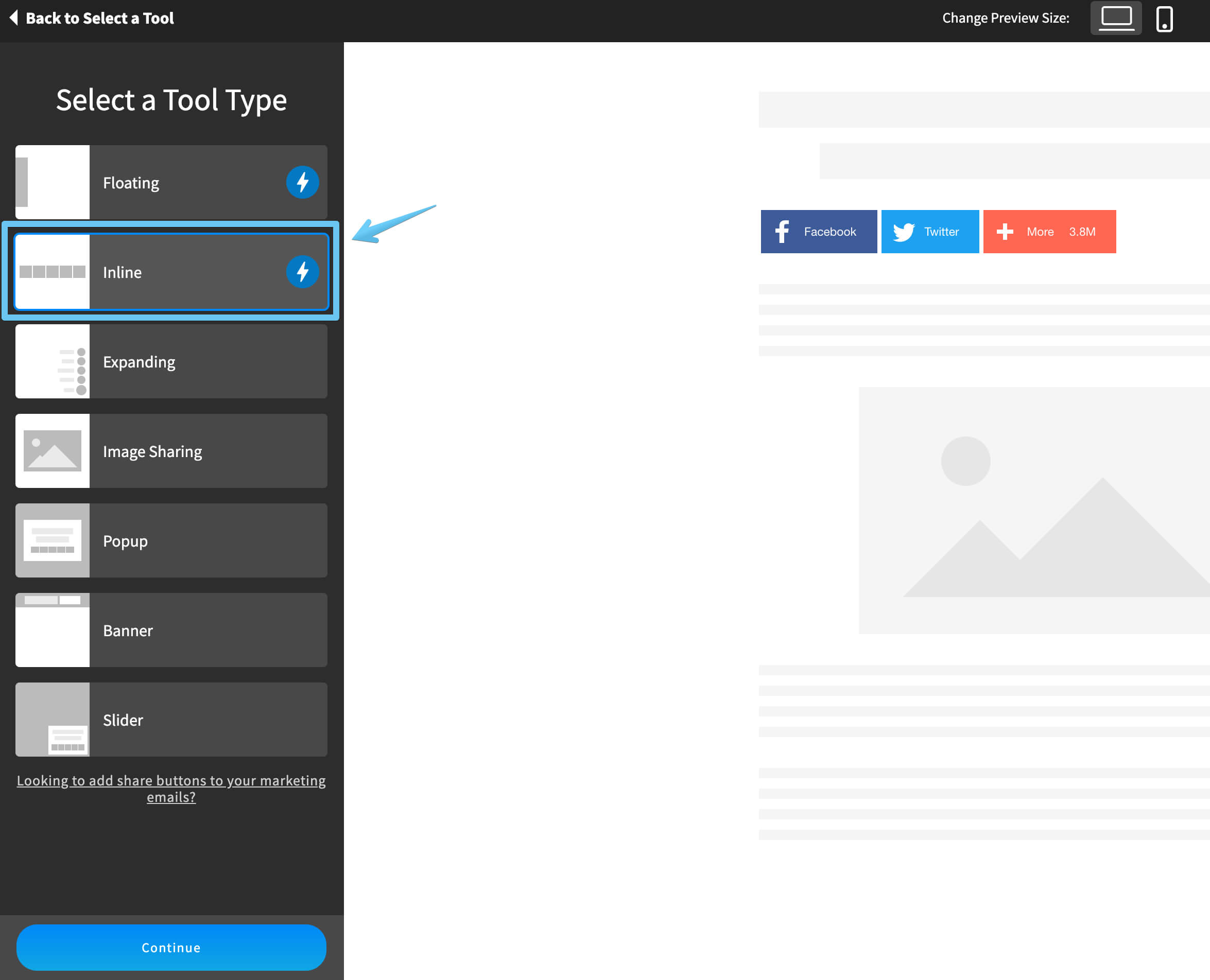
Task: Open marketing emails share buttons link
Action: click(x=171, y=789)
